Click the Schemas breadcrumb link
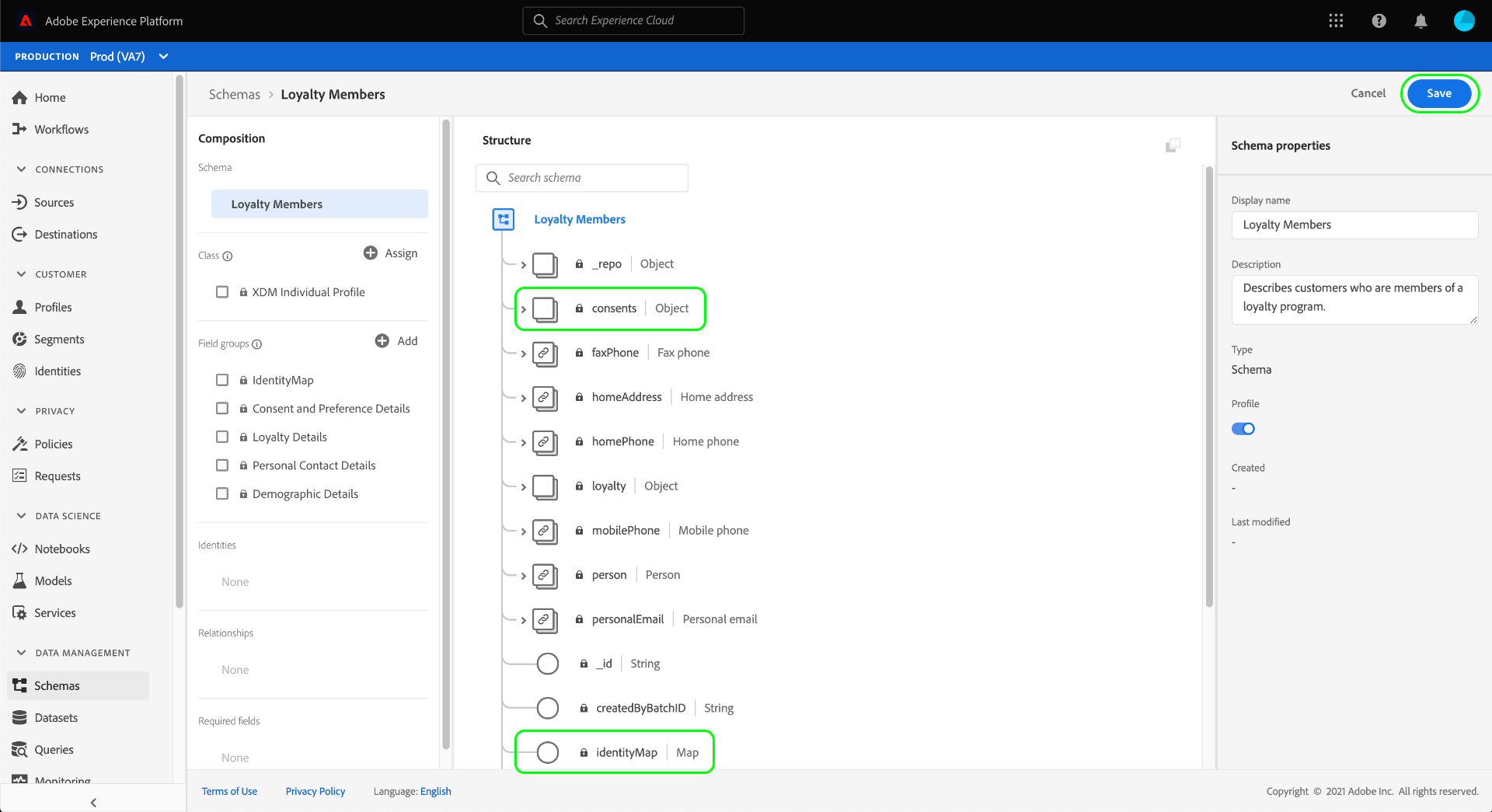Screen dimensions: 1492x812 coord(235,94)
